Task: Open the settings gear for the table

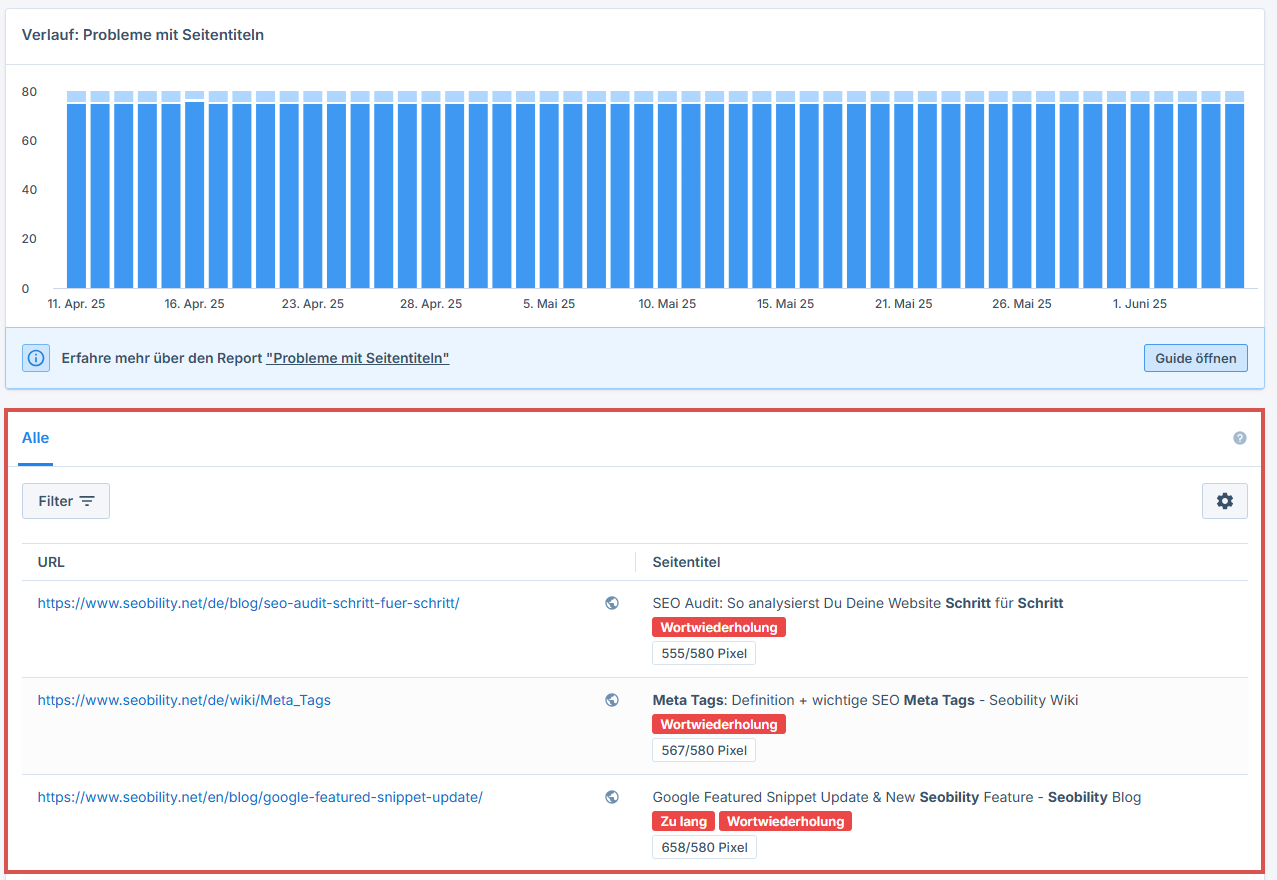Action: [1225, 501]
